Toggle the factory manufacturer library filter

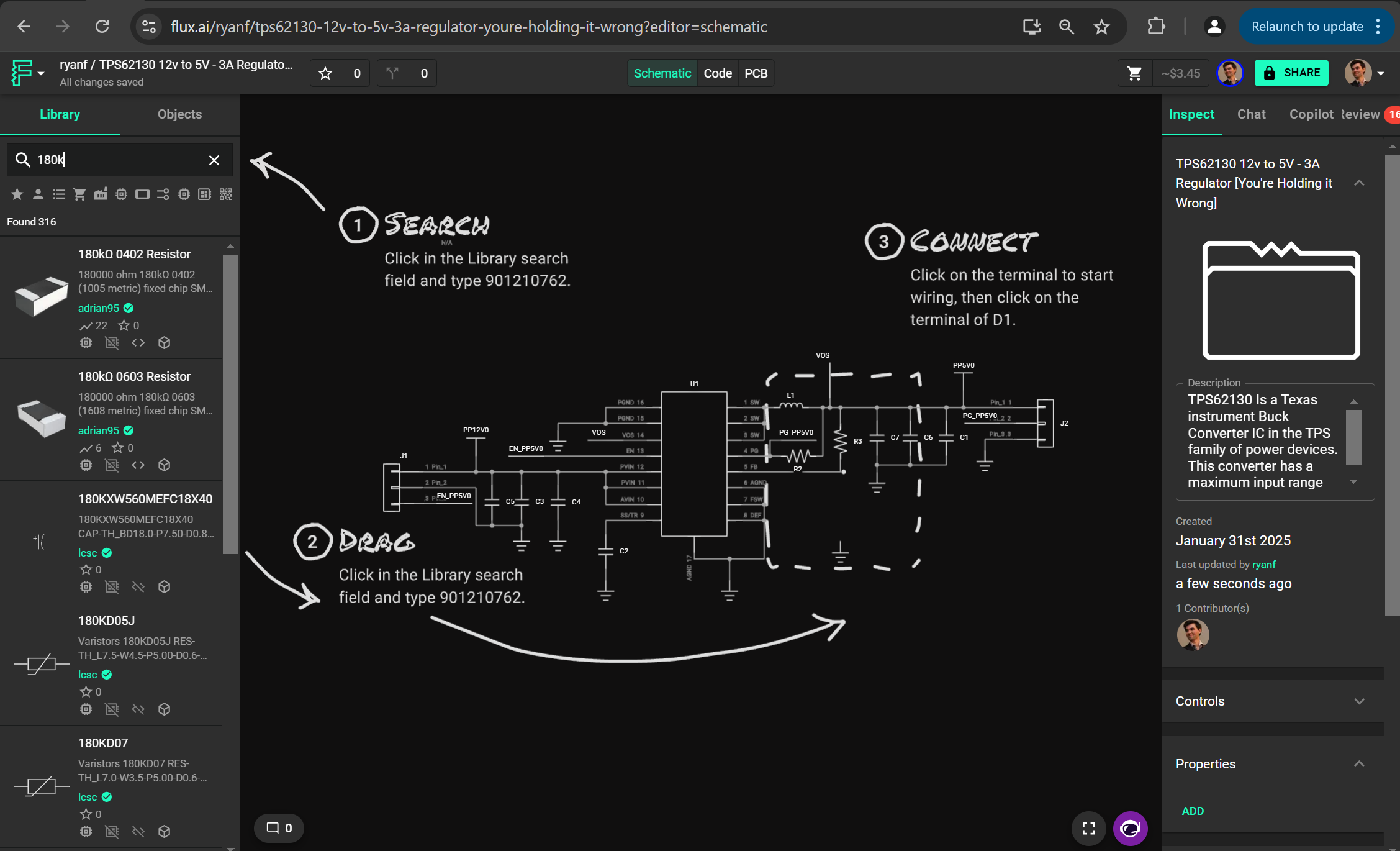click(101, 194)
